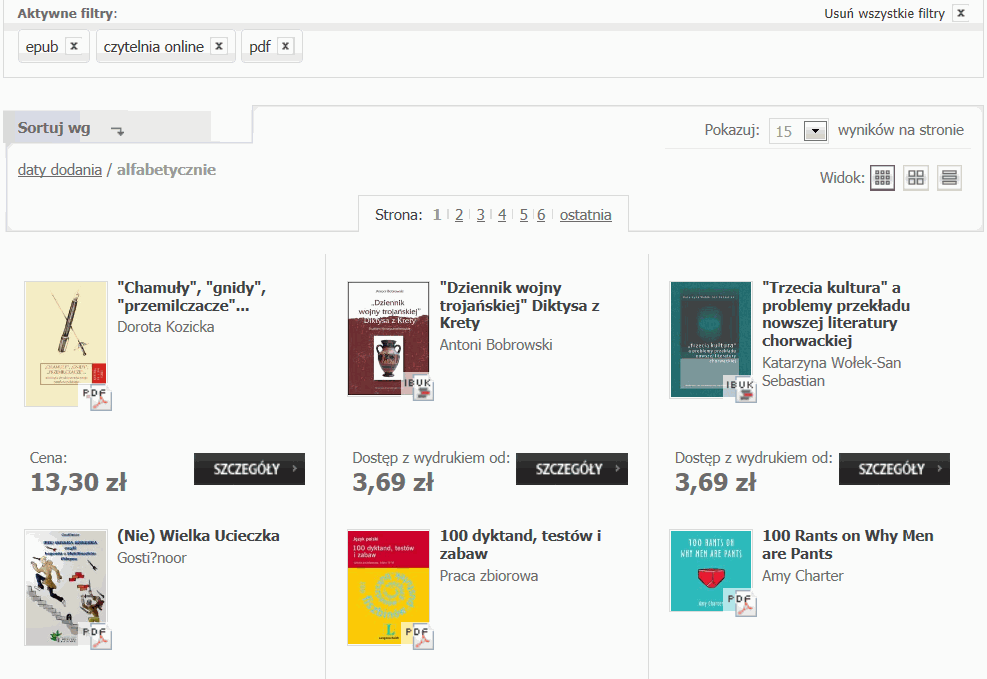Jump to ostatnia page
Screen dimensions: 987x679
[x=585, y=215]
